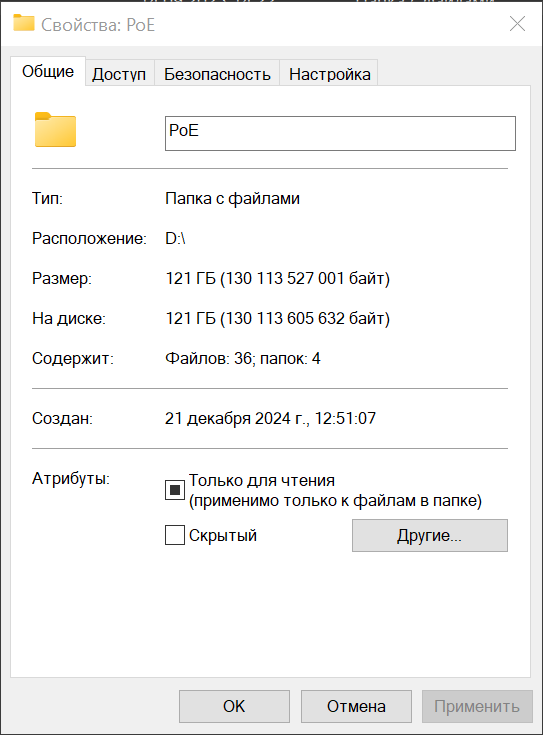Click the Применить button
The width and height of the screenshot is (543, 735).
[477, 706]
